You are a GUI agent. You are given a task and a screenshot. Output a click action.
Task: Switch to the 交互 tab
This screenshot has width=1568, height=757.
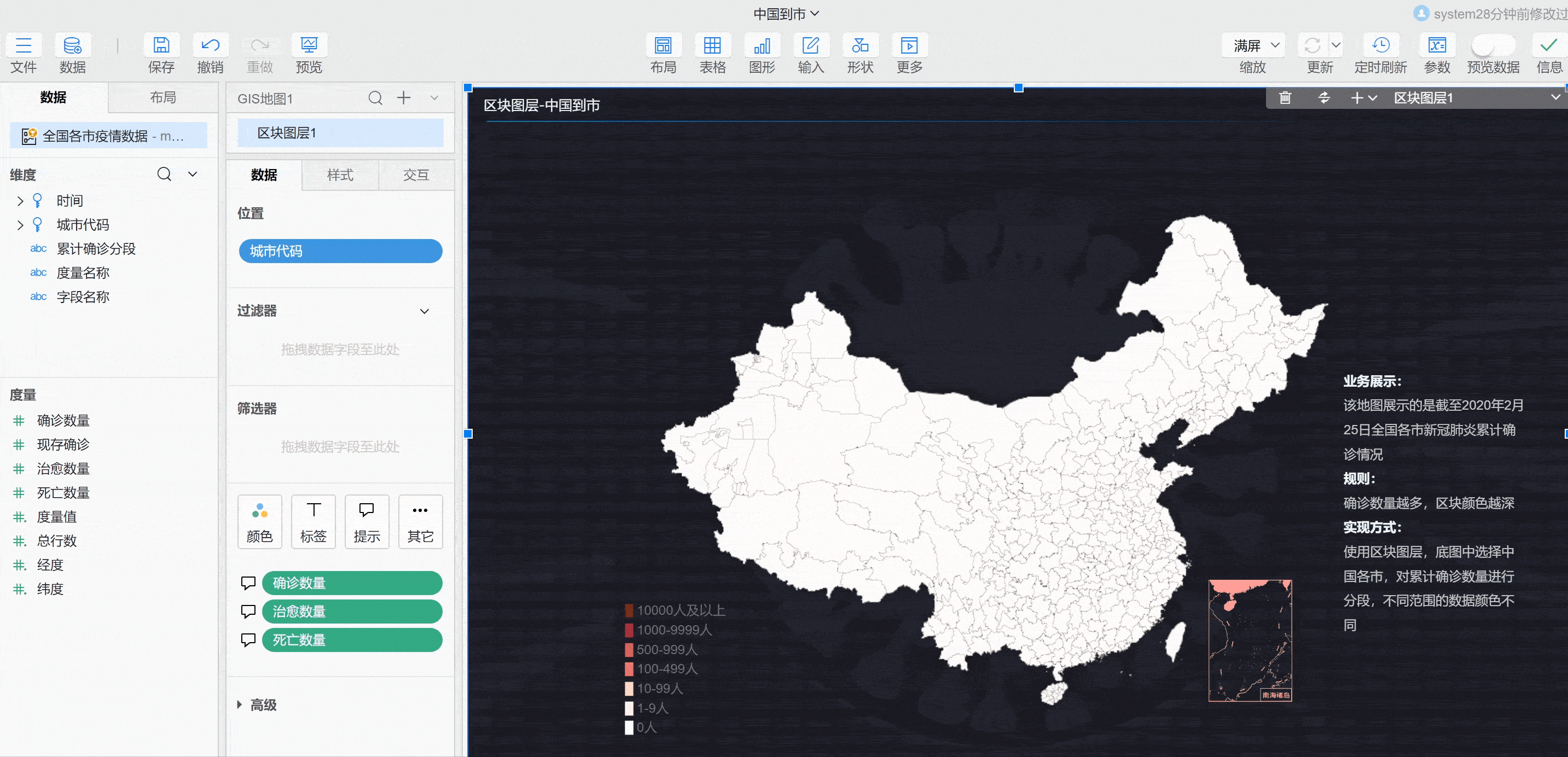(x=416, y=175)
